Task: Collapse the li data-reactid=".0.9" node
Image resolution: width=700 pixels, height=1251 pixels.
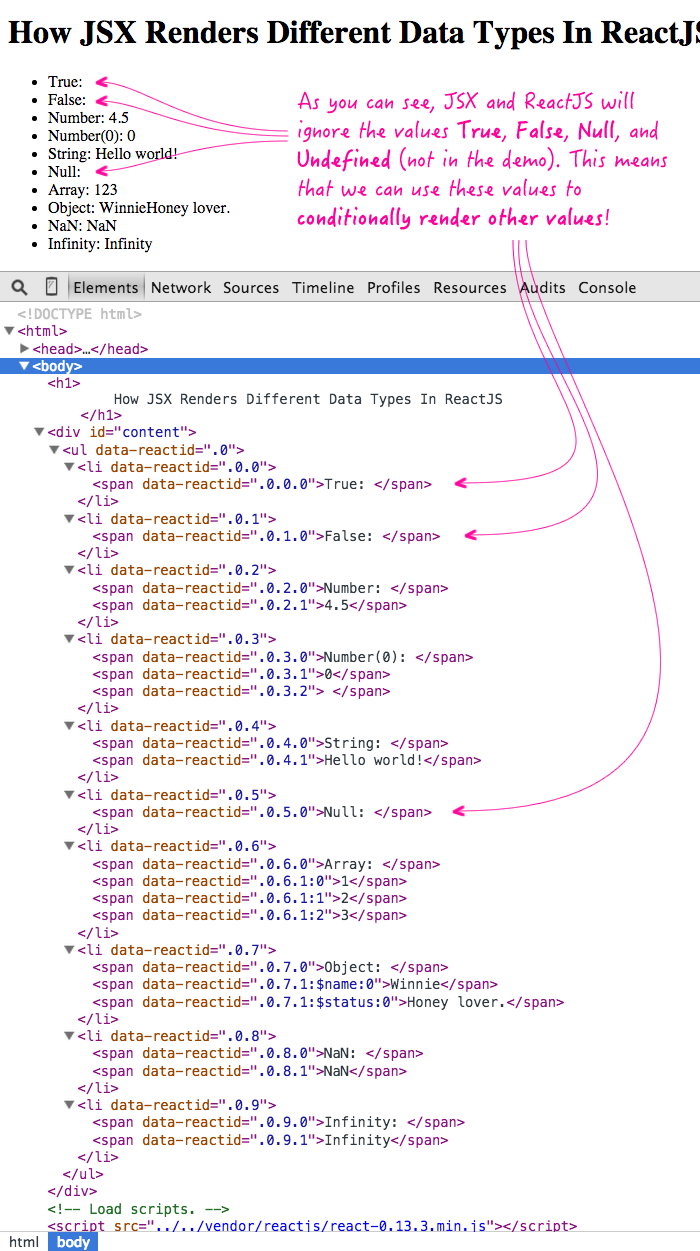Action: point(69,1105)
